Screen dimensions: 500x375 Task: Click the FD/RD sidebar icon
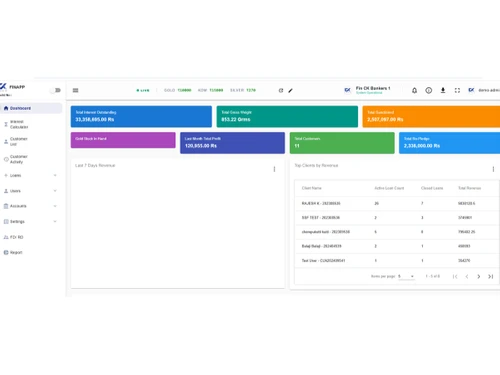[6, 237]
